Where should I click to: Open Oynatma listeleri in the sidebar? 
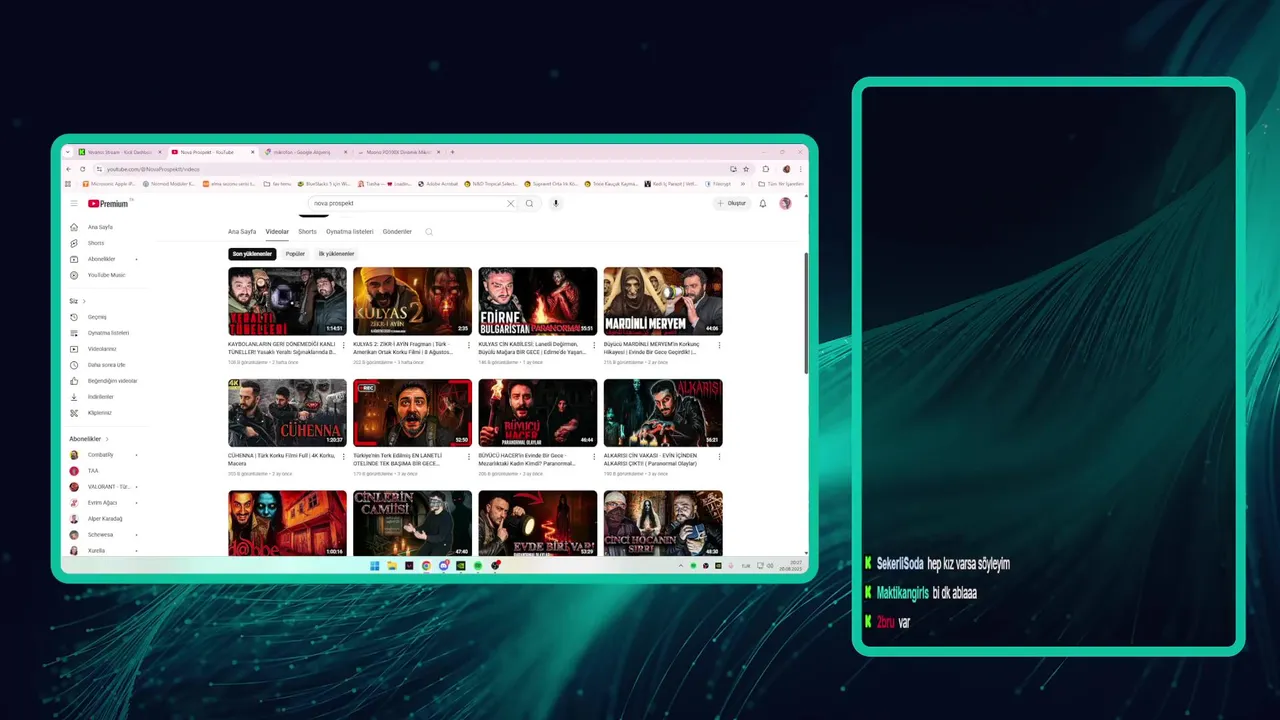pyautogui.click(x=108, y=333)
